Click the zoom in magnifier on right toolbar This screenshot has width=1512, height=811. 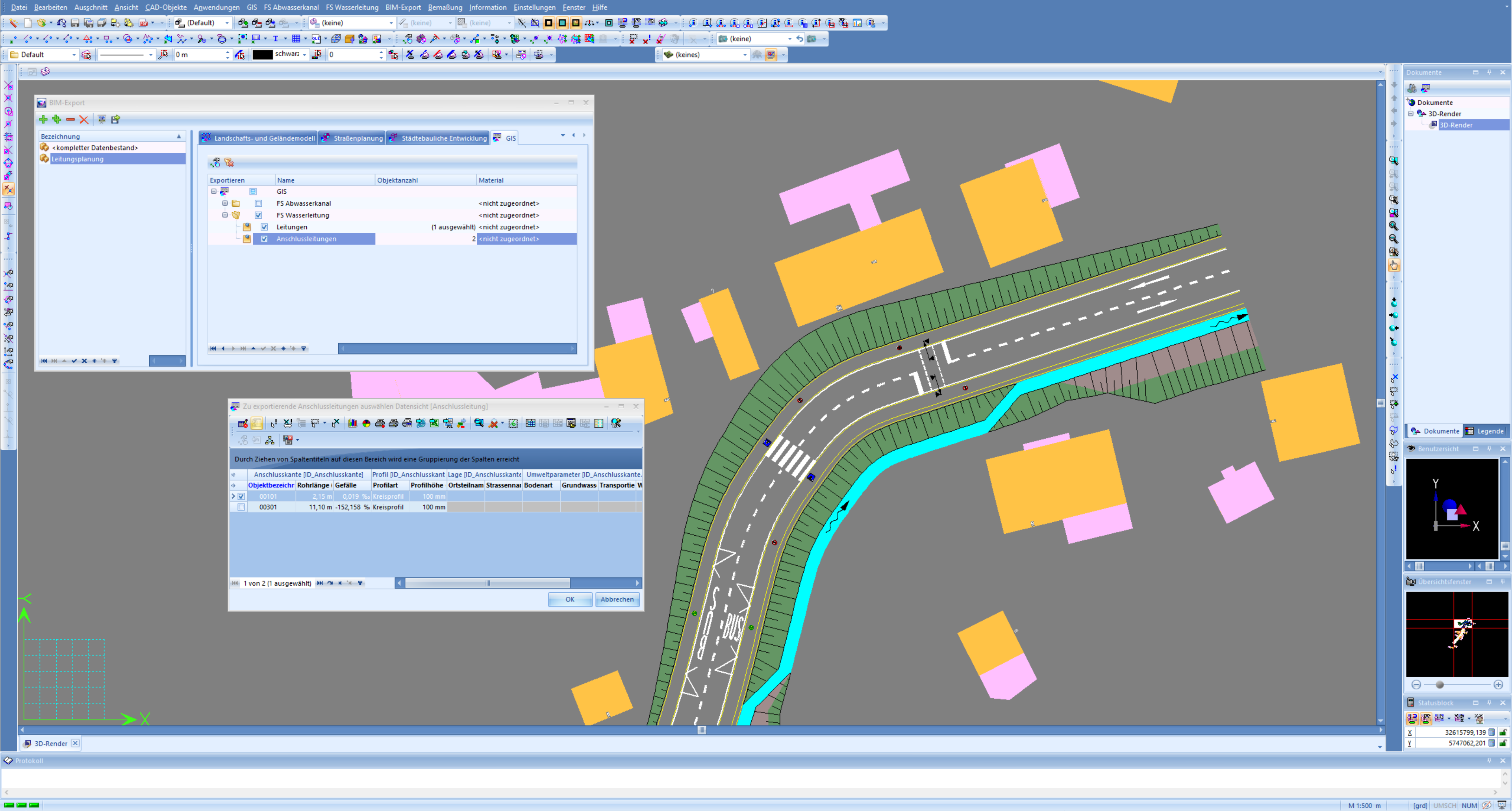(x=1393, y=226)
